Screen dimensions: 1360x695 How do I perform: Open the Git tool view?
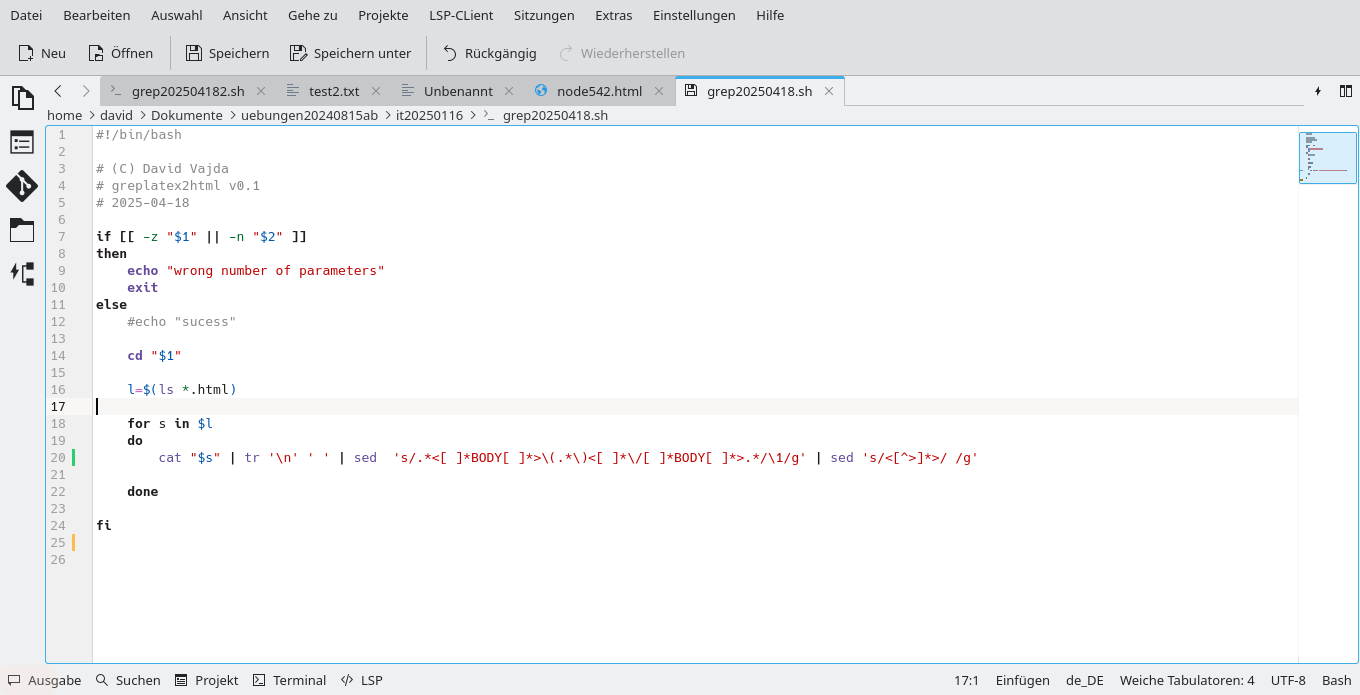[21, 186]
